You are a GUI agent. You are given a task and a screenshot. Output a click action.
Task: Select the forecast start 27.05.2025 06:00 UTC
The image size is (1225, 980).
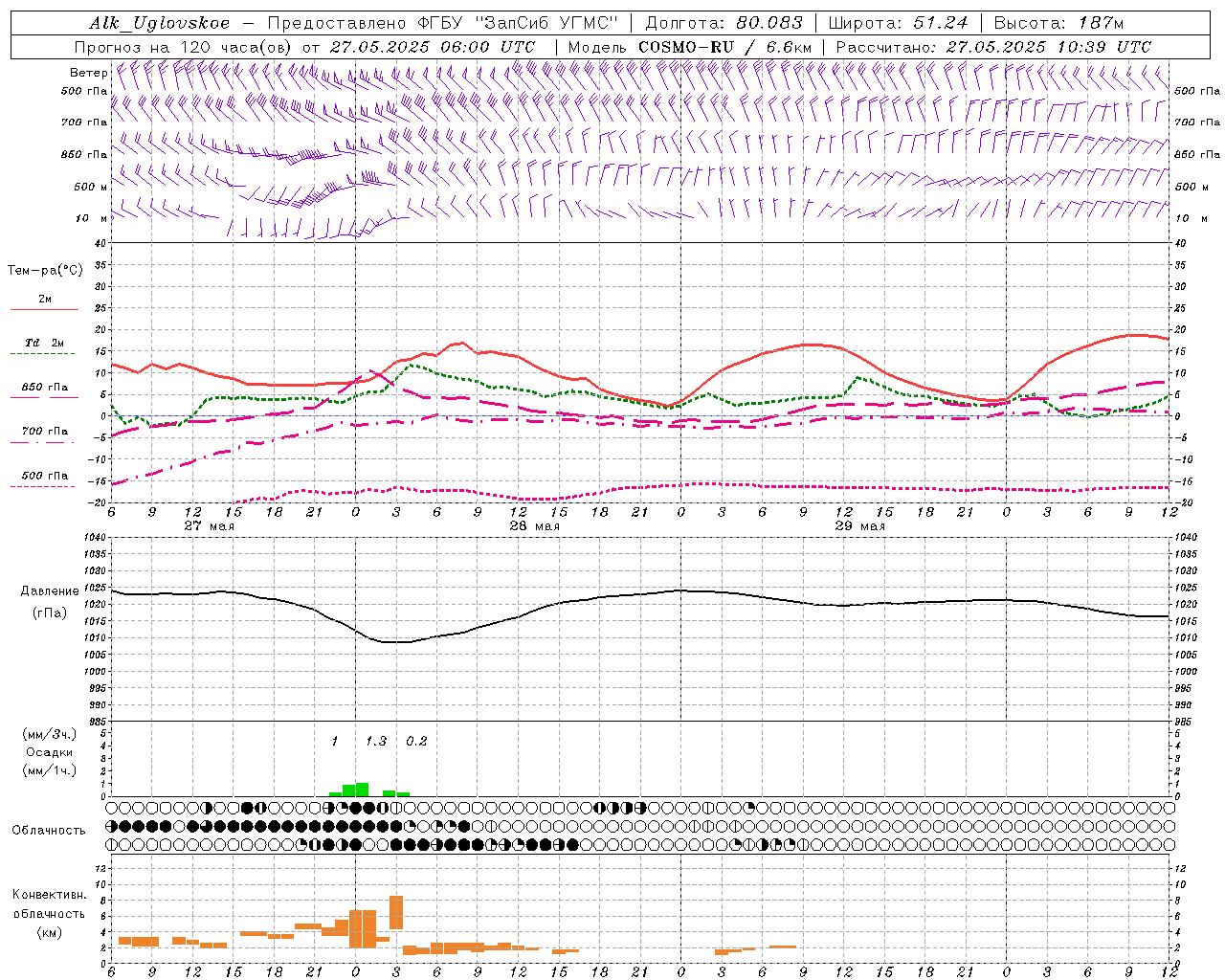click(433, 47)
